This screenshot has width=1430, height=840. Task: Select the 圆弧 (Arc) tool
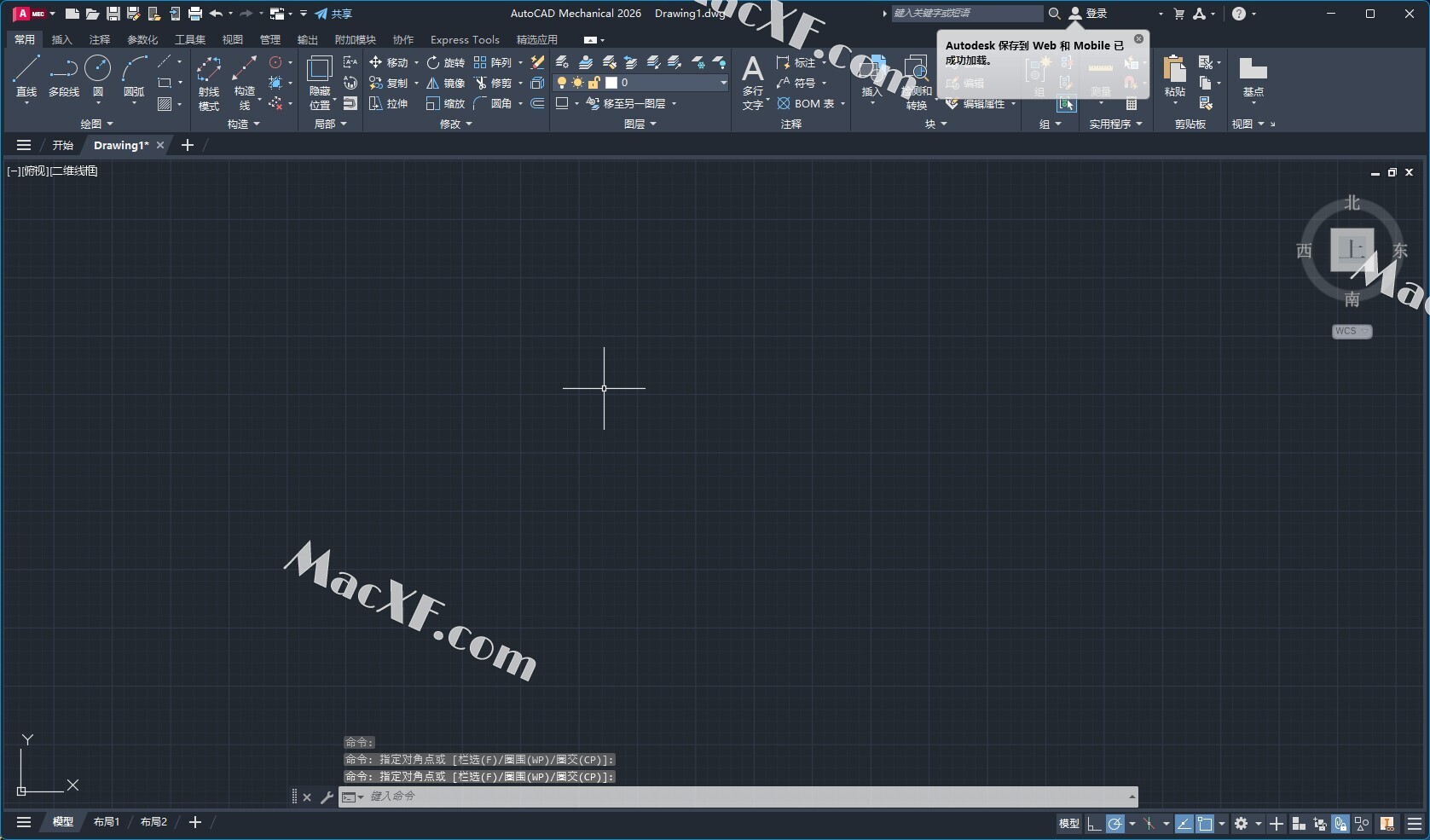click(x=134, y=77)
